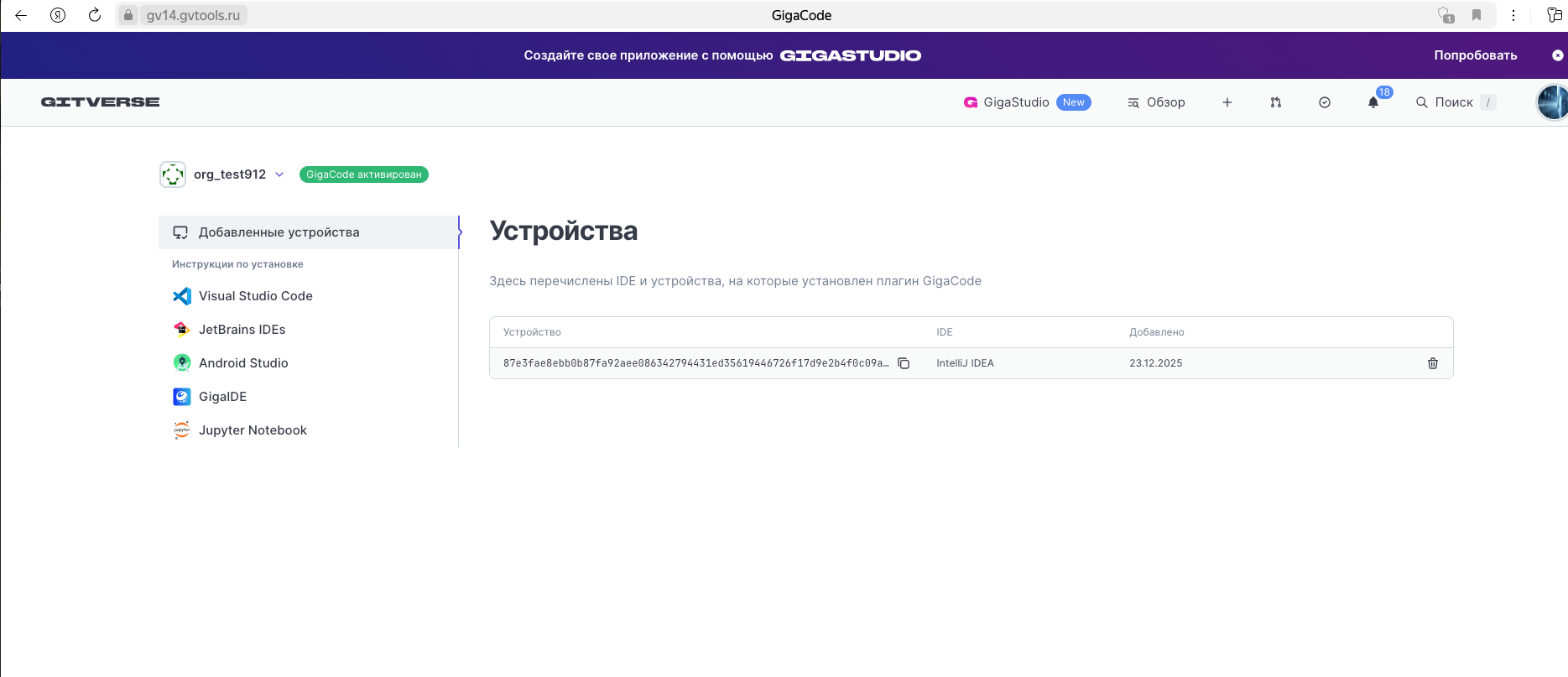Click the GitVerse logo
This screenshot has width=1568, height=677.
101,102
